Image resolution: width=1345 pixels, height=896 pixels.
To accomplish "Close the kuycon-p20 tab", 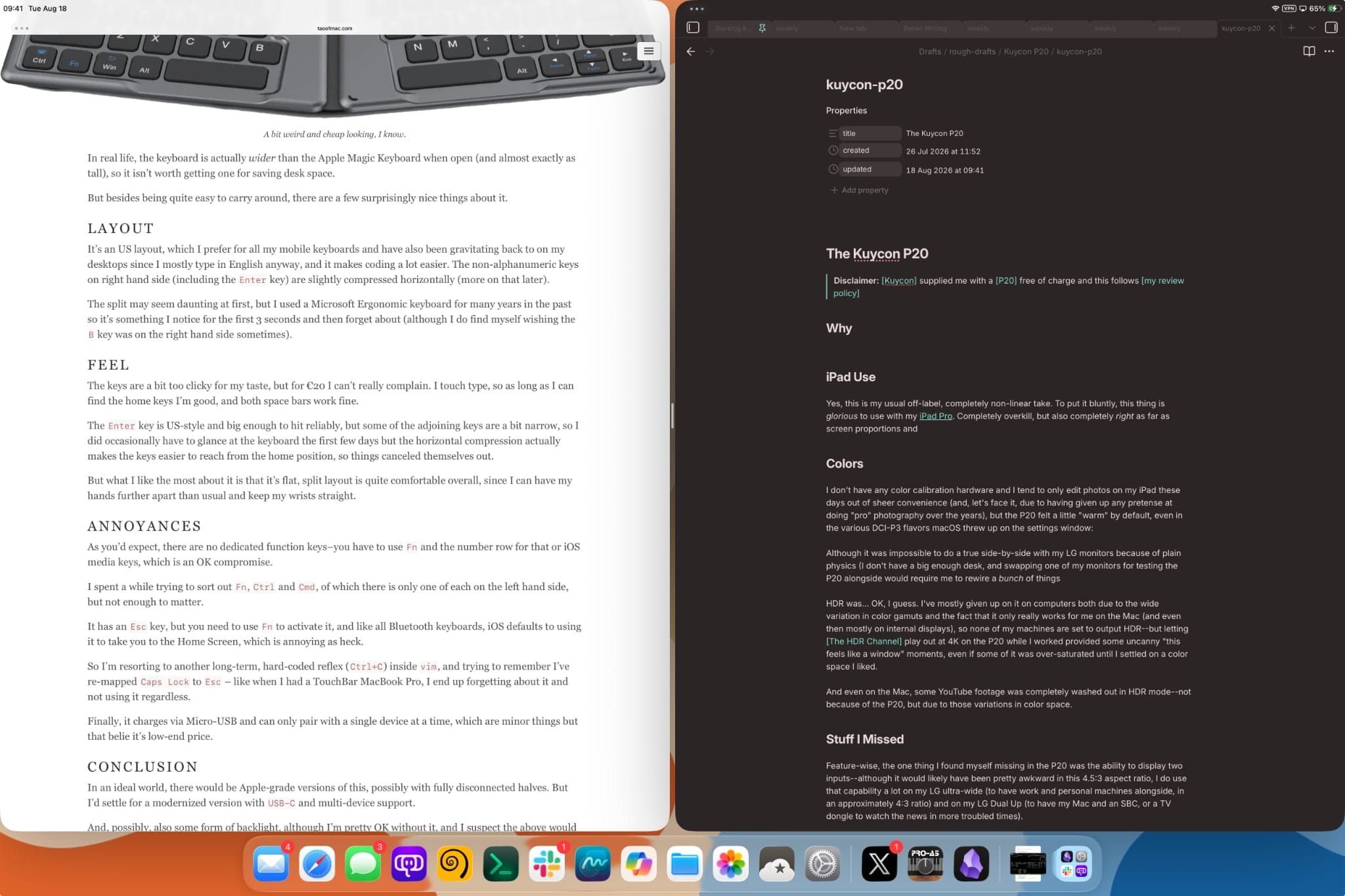I will (x=1272, y=28).
